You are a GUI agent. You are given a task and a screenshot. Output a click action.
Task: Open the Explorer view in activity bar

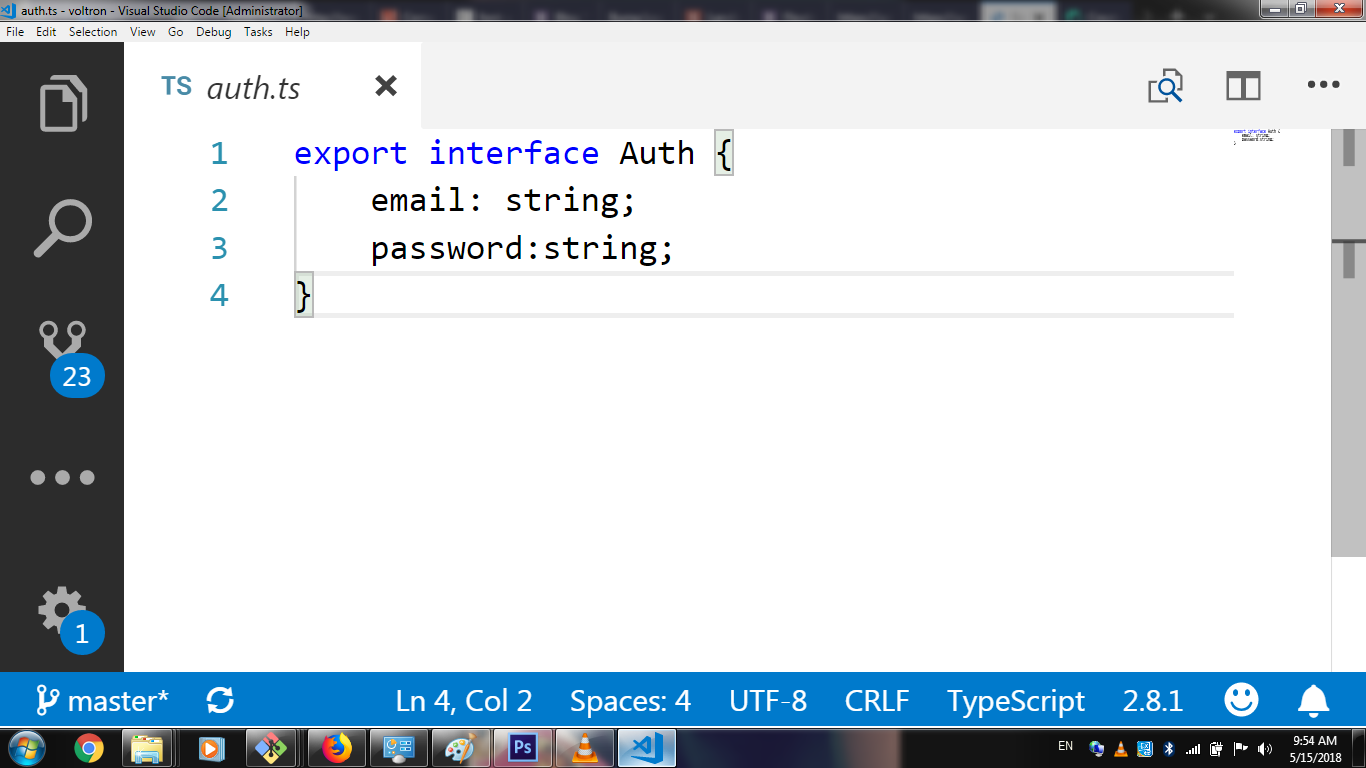click(62, 103)
